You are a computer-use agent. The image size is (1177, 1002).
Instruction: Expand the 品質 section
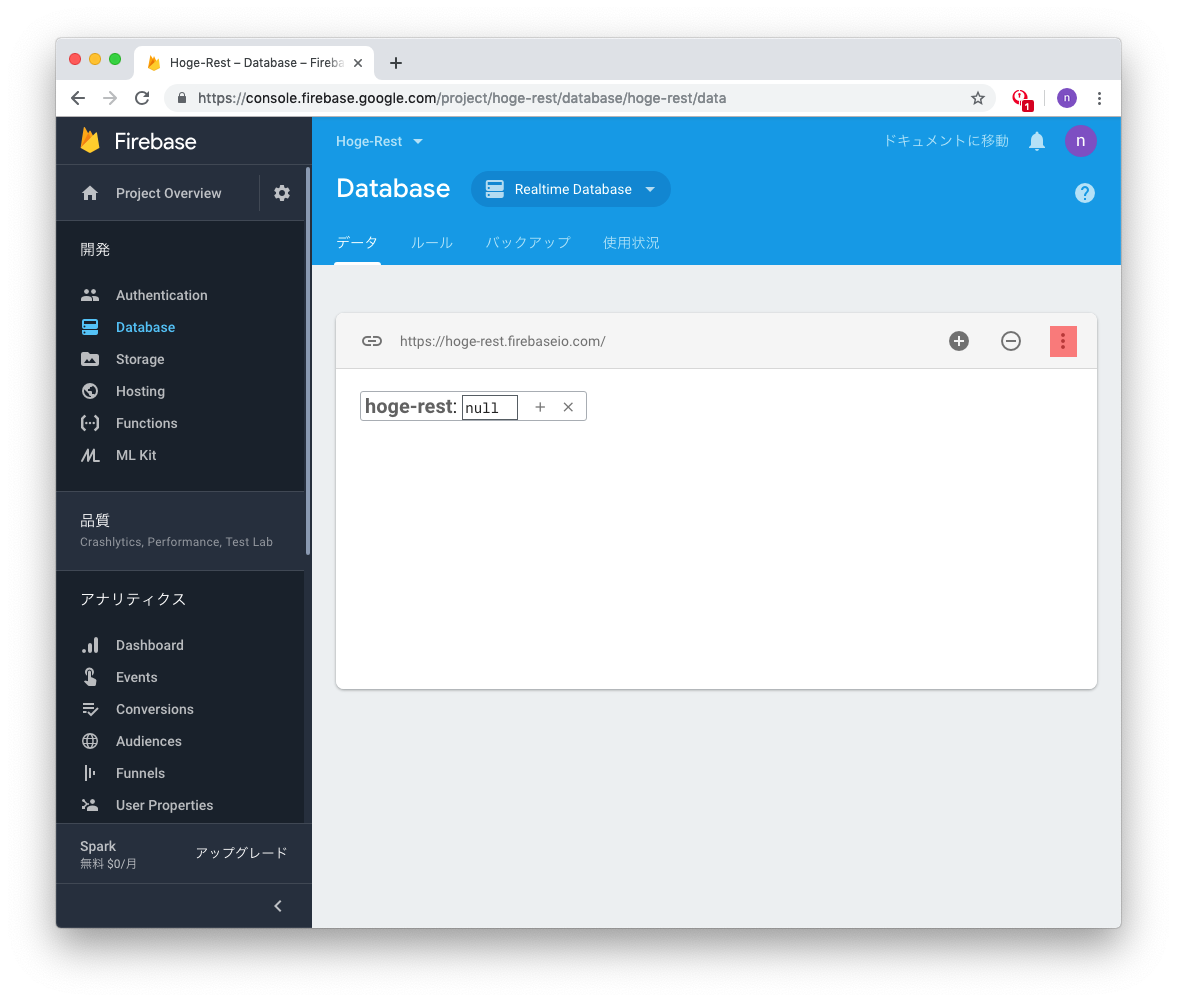(180, 531)
